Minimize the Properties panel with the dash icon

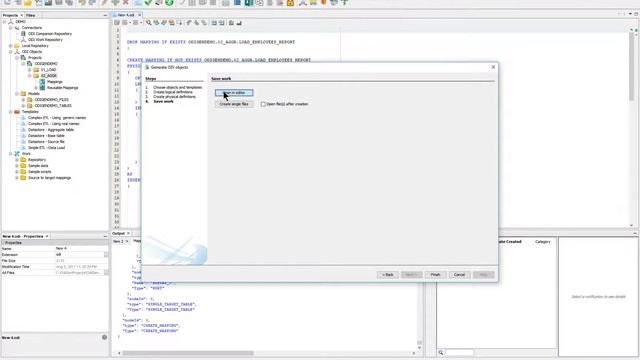coord(105,236)
